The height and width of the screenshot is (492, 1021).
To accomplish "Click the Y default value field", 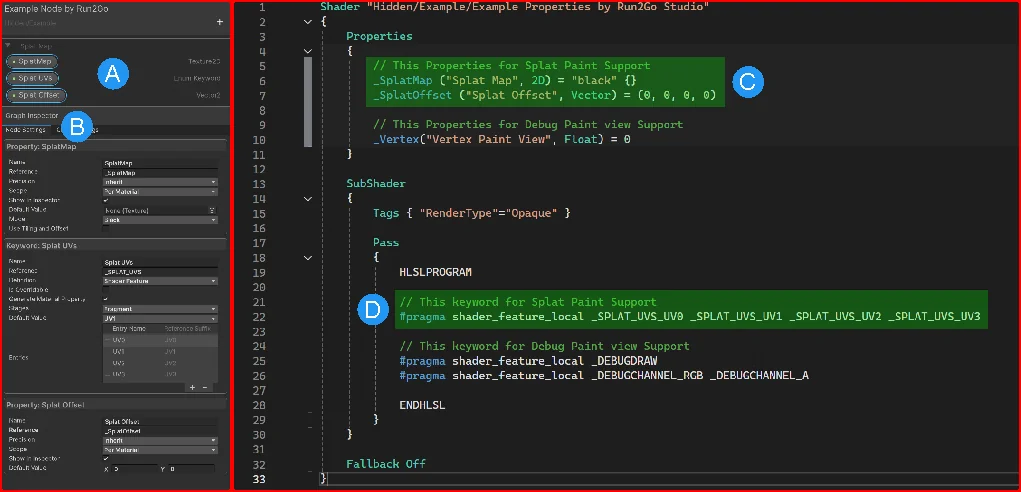I will (191, 469).
